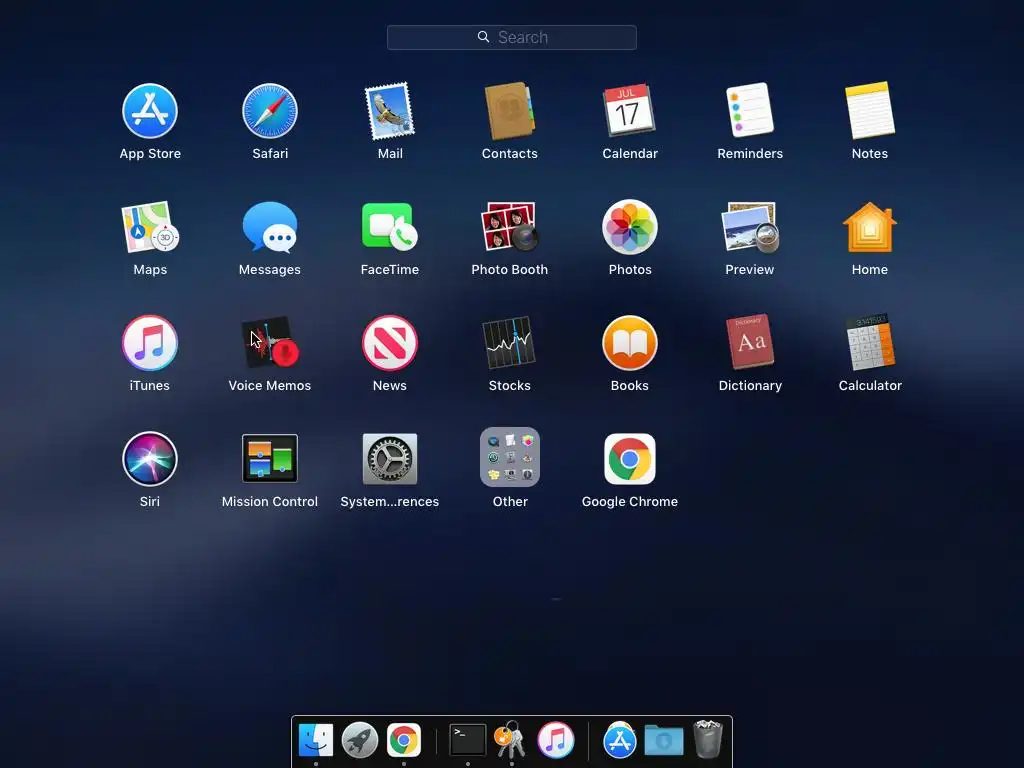Open the Maps app

click(x=150, y=227)
